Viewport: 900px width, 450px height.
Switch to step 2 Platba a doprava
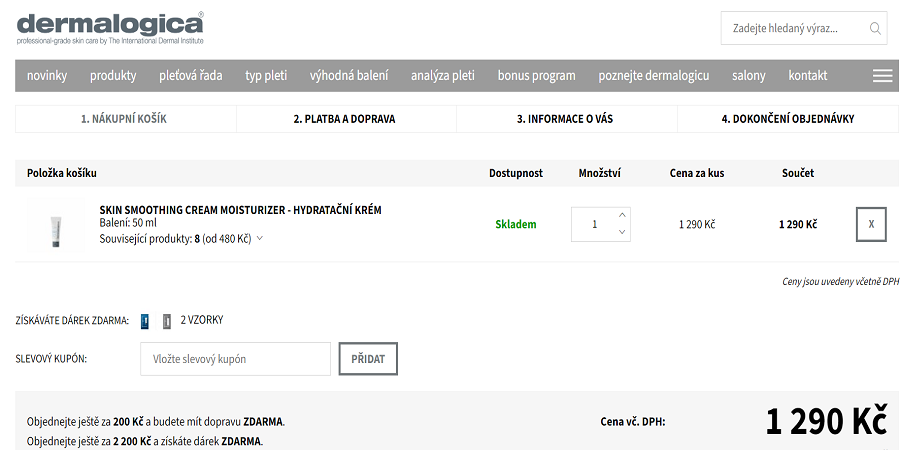(x=345, y=119)
